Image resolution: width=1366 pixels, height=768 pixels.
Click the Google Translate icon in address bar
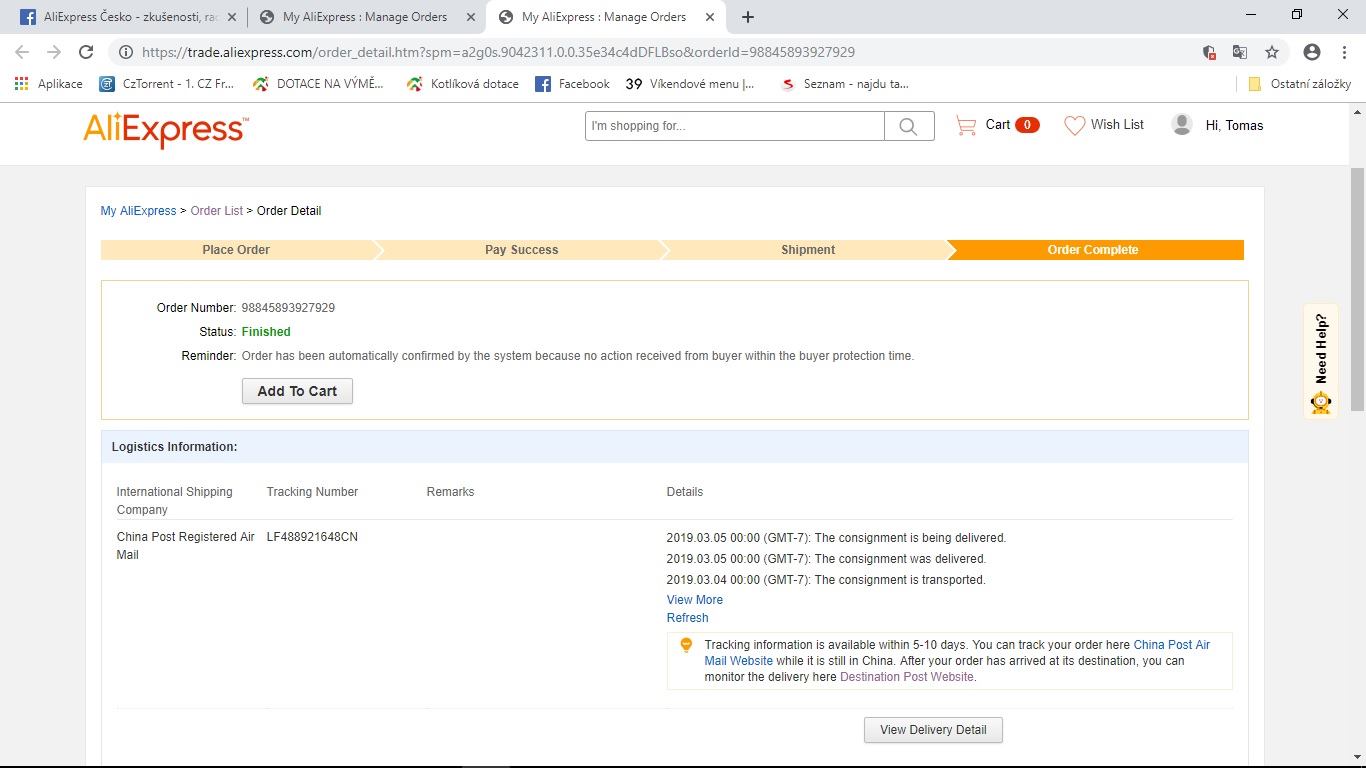1239,52
